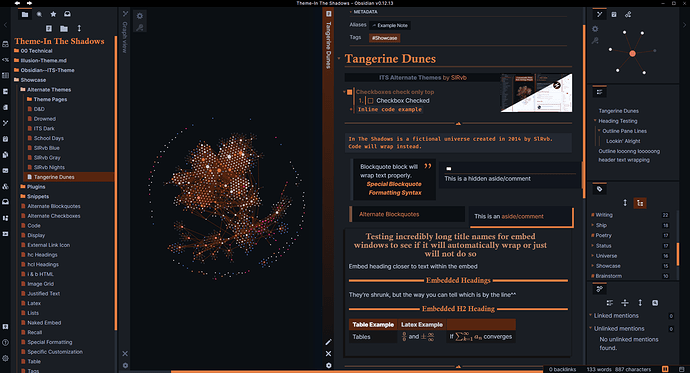The image size is (690, 373).
Task: Click pencil edit icon in note
Action: pyautogui.click(x=328, y=342)
